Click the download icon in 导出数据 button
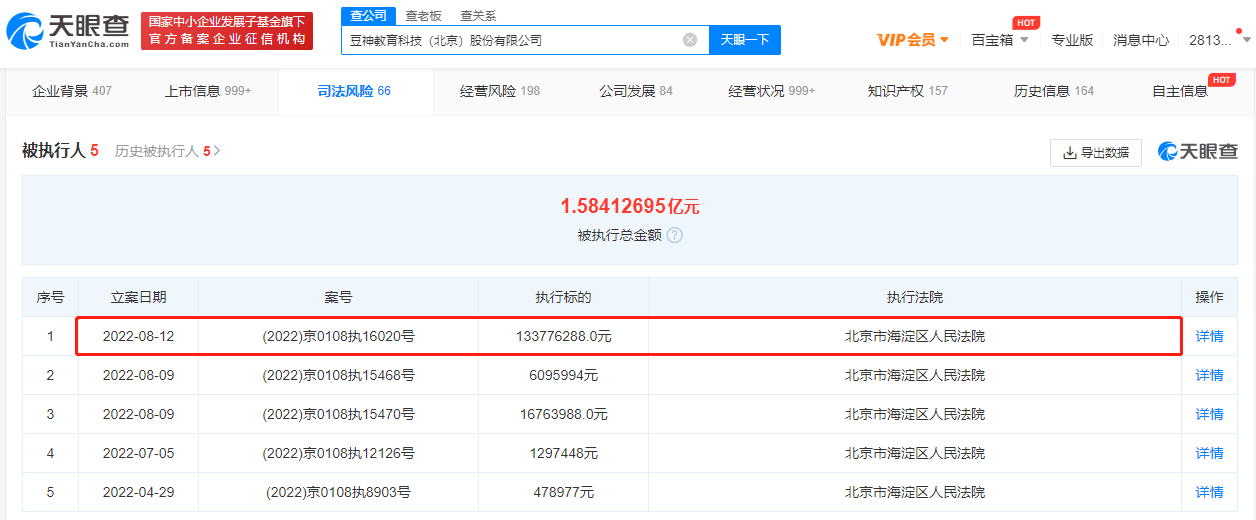Screen dimensions: 1256x520 pyautogui.click(x=1070, y=153)
